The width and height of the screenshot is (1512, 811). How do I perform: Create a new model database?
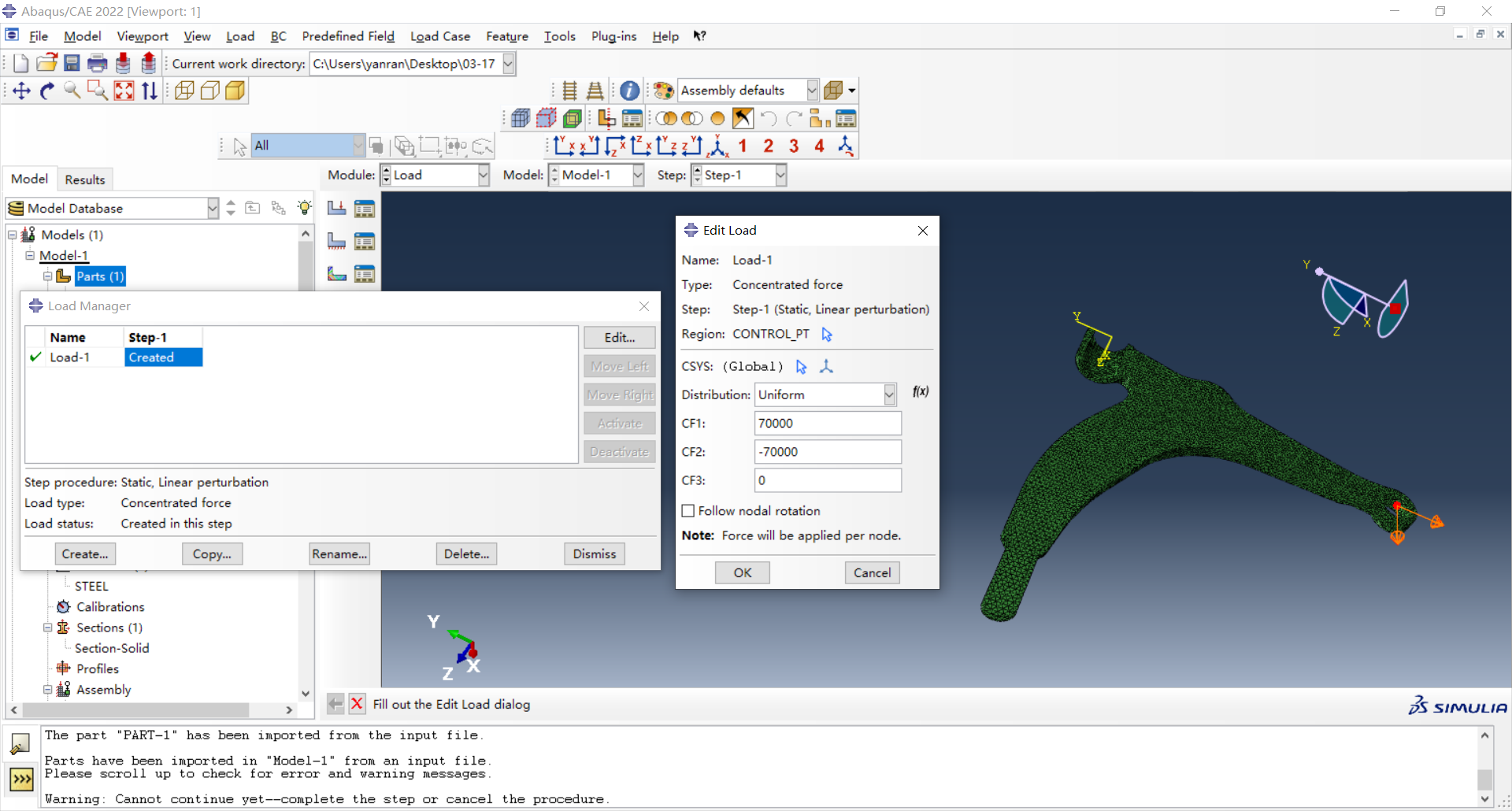pos(20,64)
